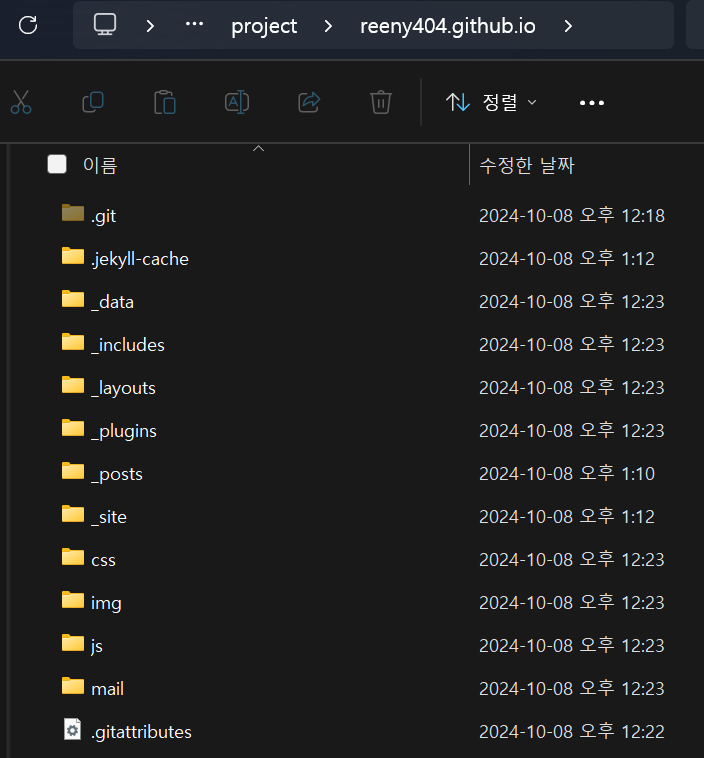Open the toolbar See more ellipsis
The height and width of the screenshot is (758, 704).
coord(592,103)
